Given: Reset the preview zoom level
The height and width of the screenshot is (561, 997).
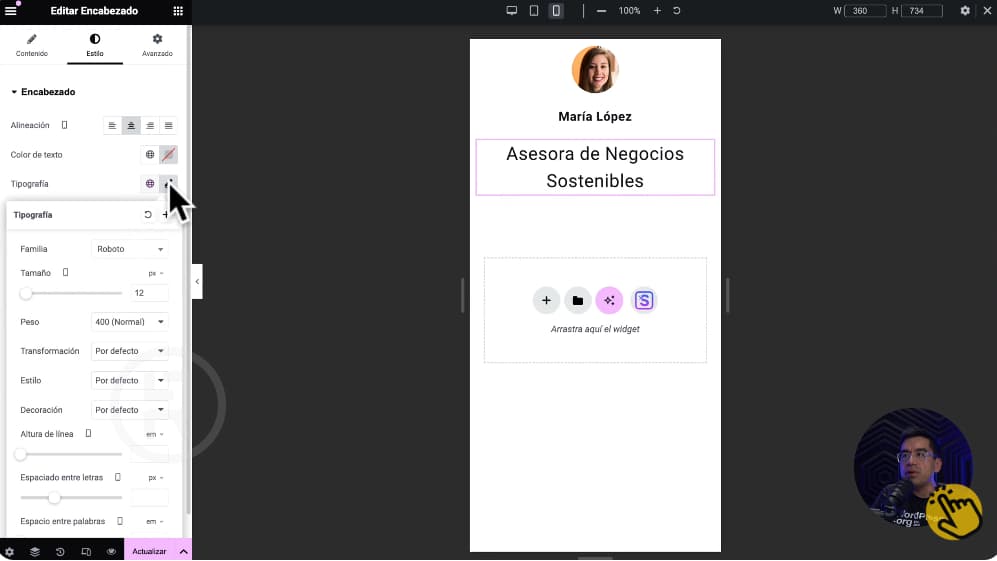Looking at the screenshot, I should click(x=677, y=11).
